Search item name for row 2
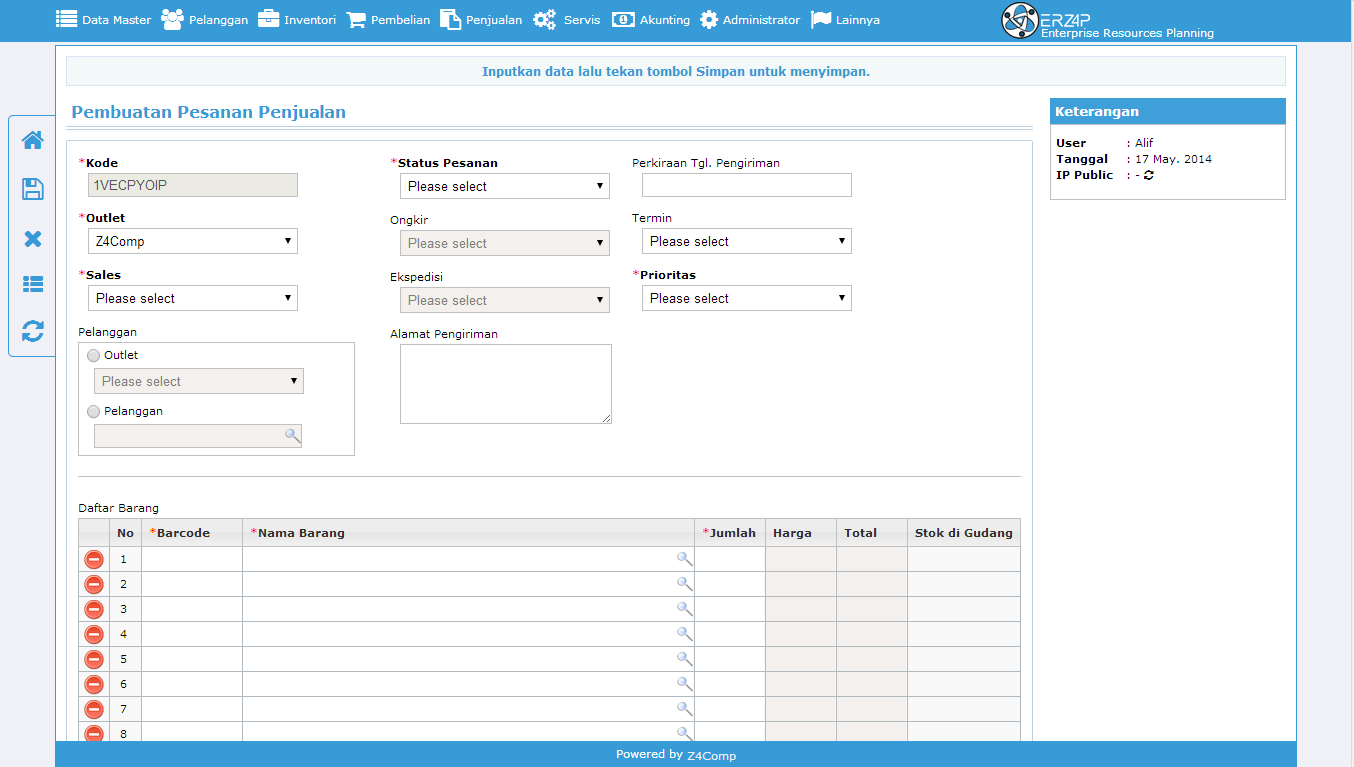The image size is (1354, 767). 684,584
